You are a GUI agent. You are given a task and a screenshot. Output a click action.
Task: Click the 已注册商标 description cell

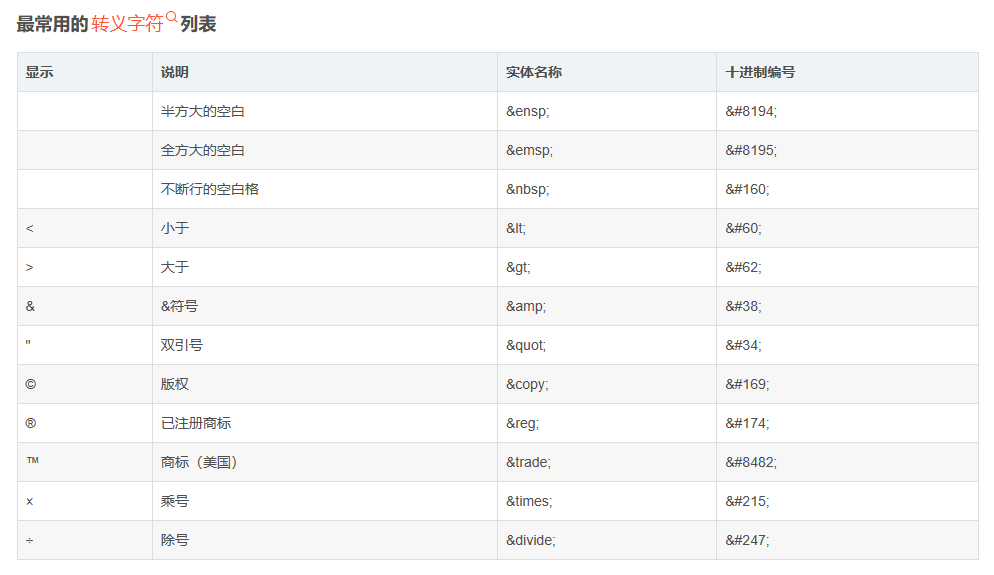coord(196,423)
